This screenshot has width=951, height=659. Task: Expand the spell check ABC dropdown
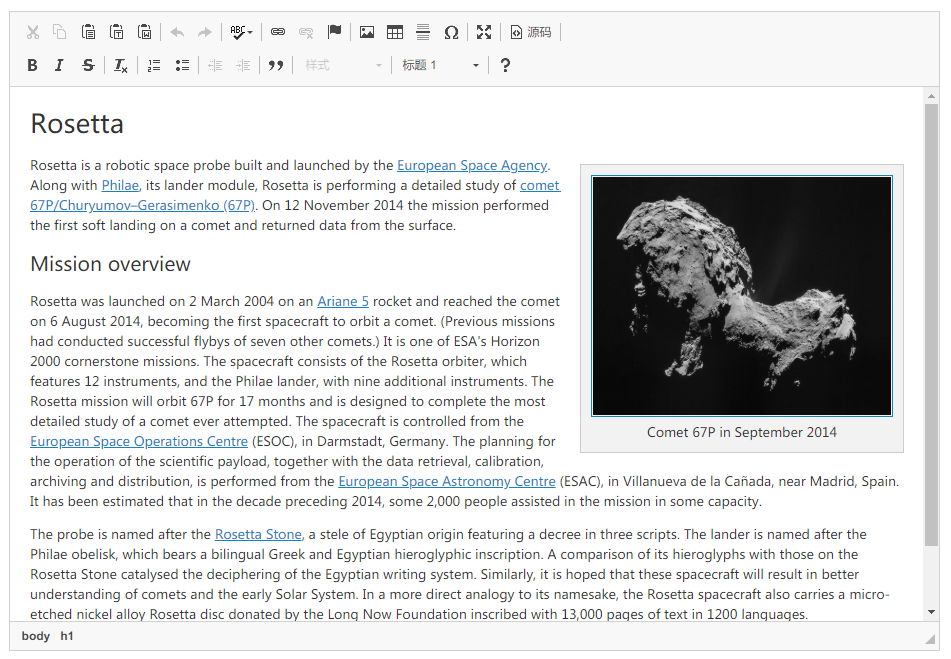241,32
